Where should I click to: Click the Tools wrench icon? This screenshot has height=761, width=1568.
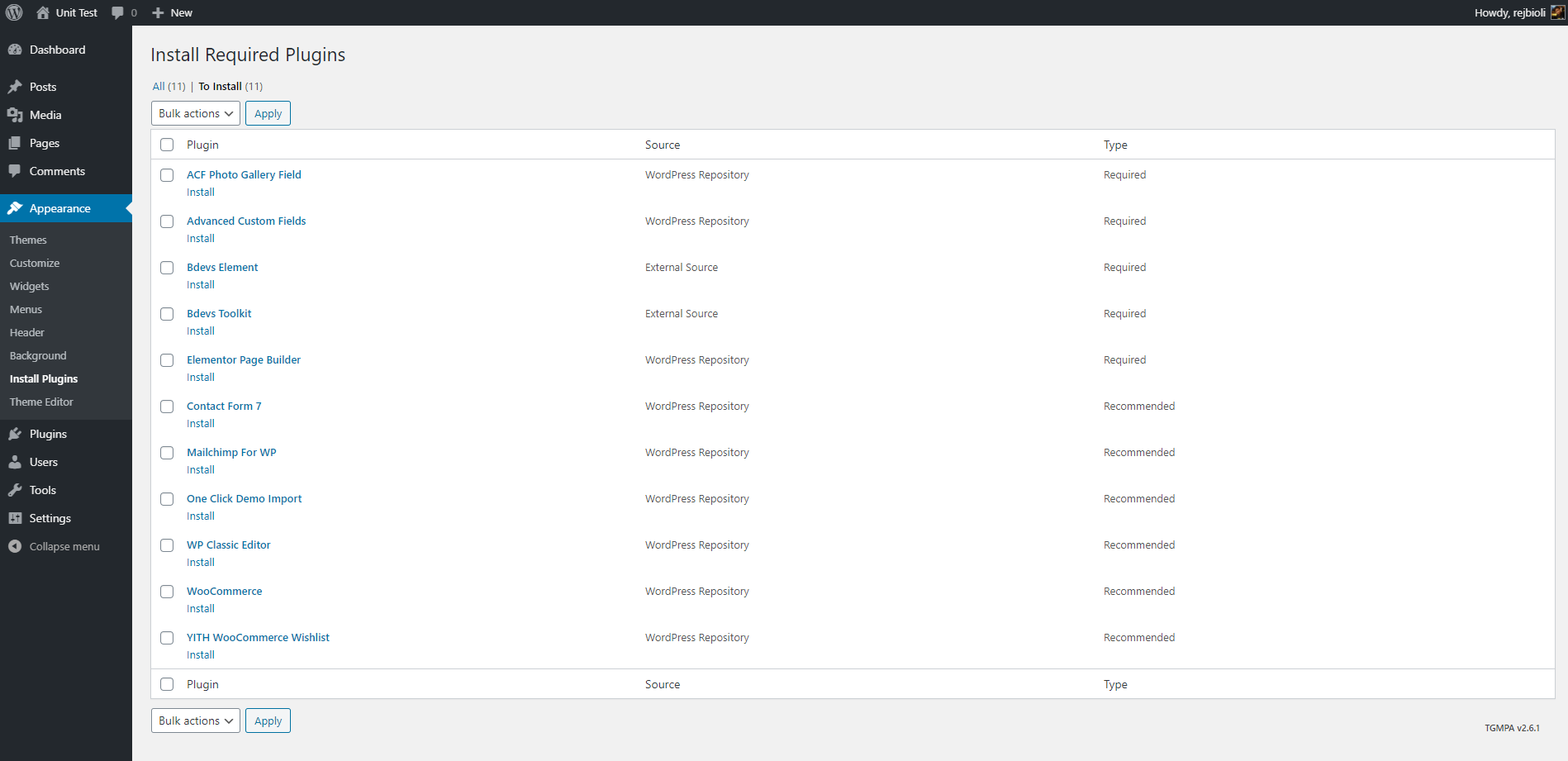click(x=15, y=490)
